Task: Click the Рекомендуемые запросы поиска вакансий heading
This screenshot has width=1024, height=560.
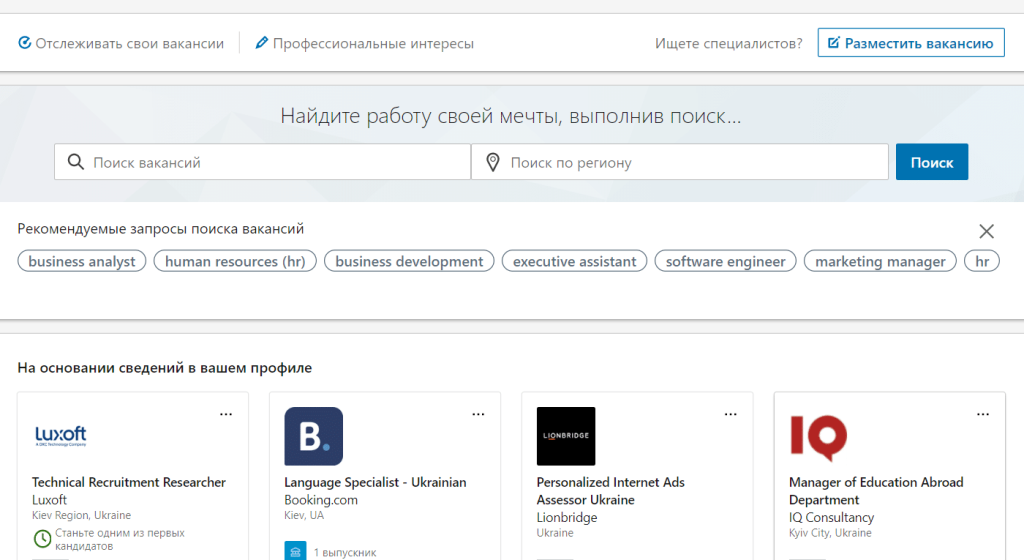Action: point(161,228)
